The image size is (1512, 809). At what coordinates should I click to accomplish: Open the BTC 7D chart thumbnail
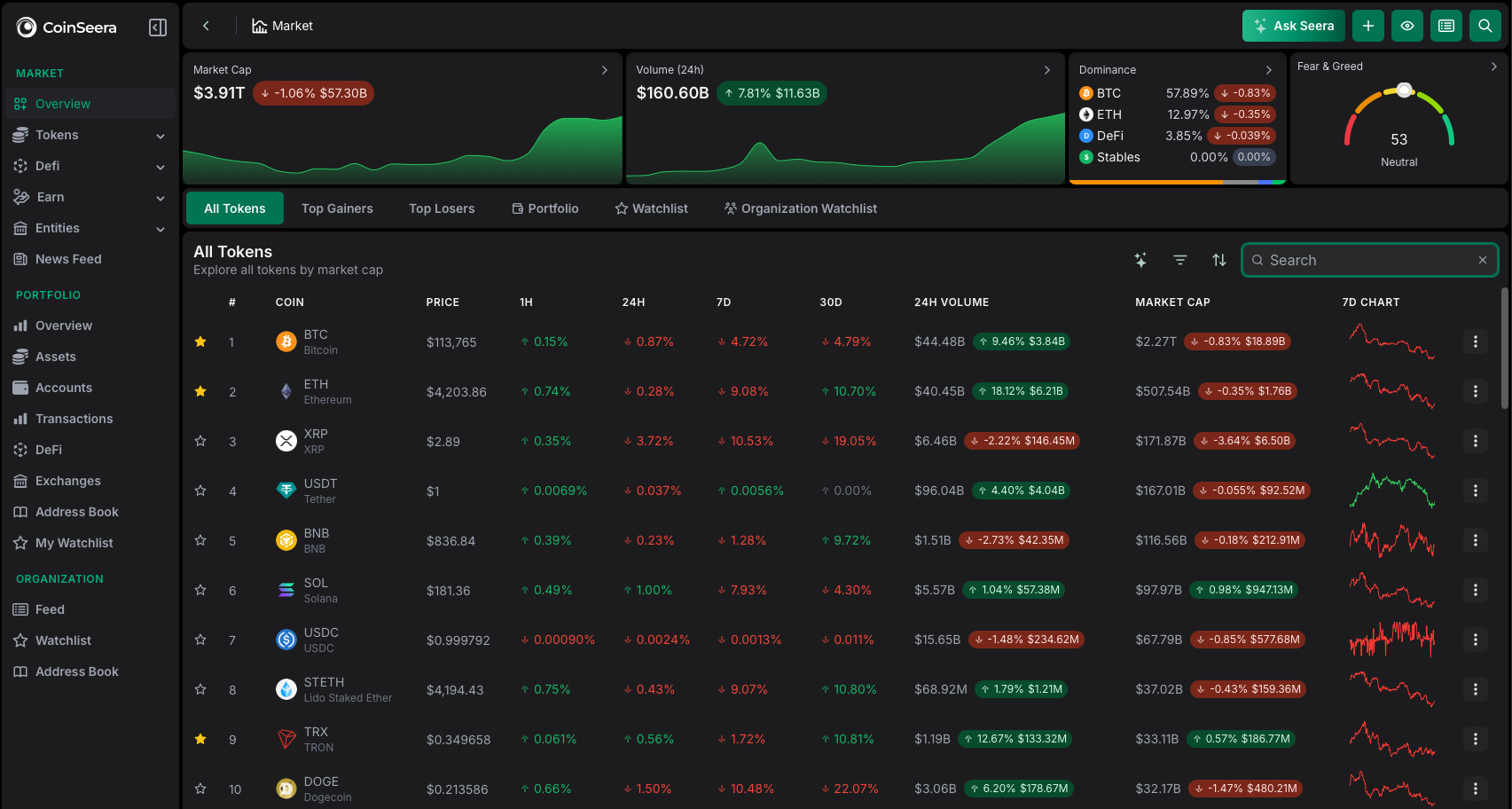1391,342
